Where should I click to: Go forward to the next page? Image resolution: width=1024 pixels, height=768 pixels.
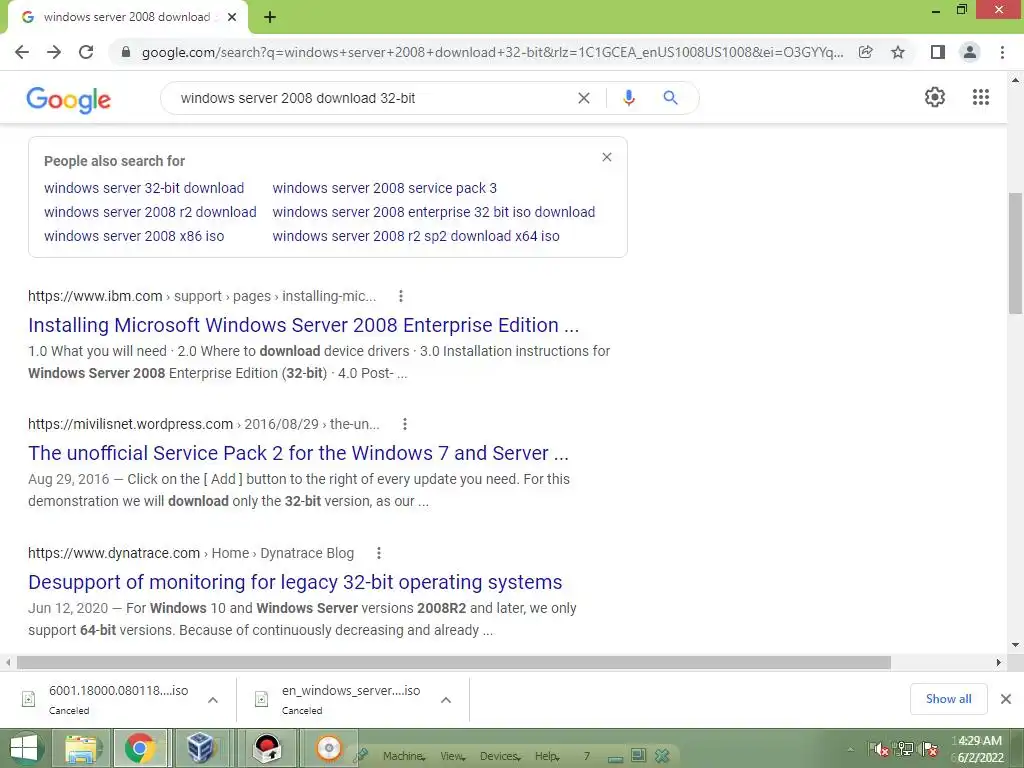pos(54,52)
